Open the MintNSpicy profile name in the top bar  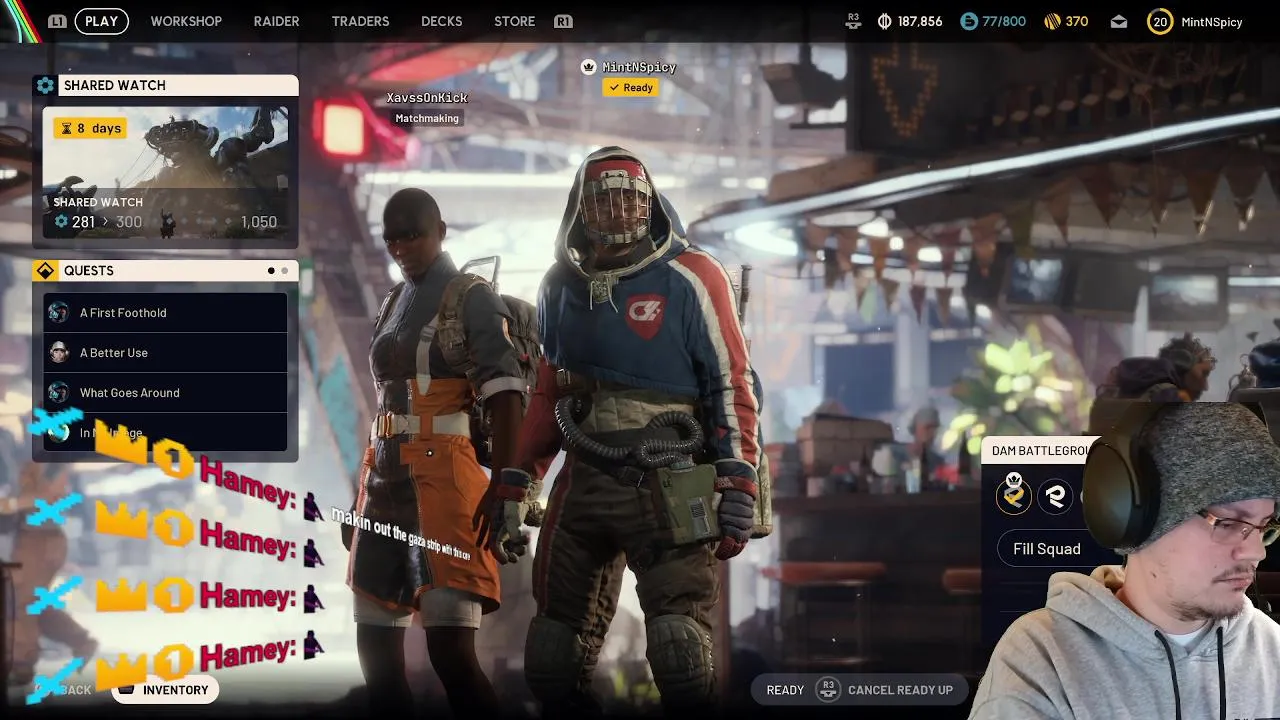click(1212, 21)
